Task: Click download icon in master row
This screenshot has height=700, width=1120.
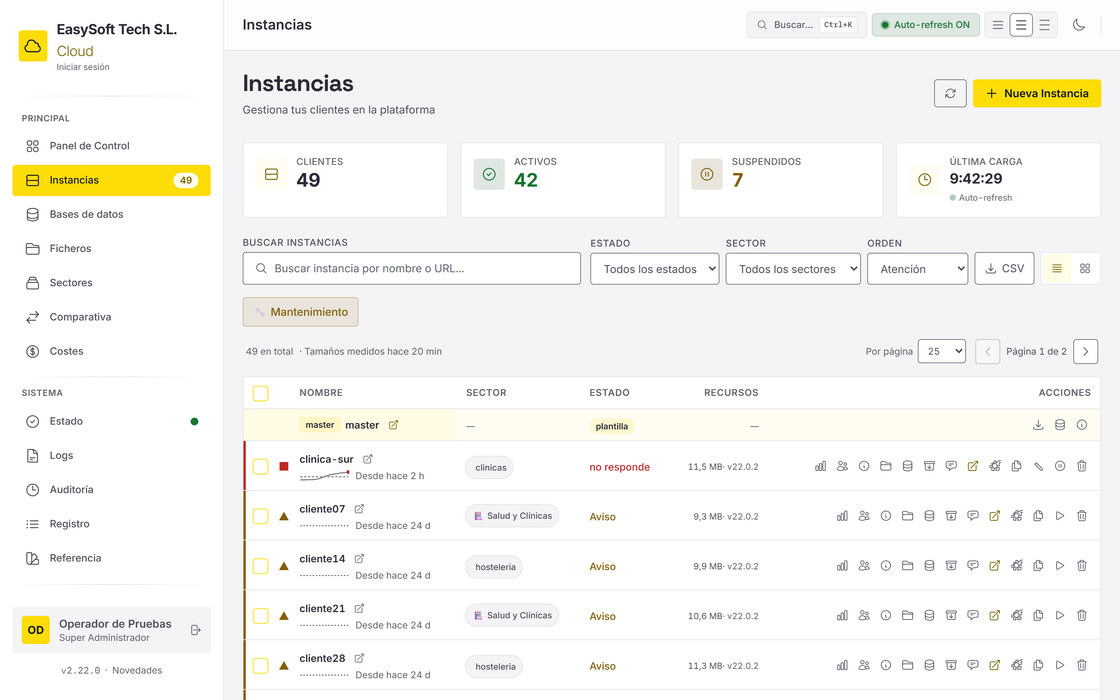Action: pyautogui.click(x=1038, y=425)
